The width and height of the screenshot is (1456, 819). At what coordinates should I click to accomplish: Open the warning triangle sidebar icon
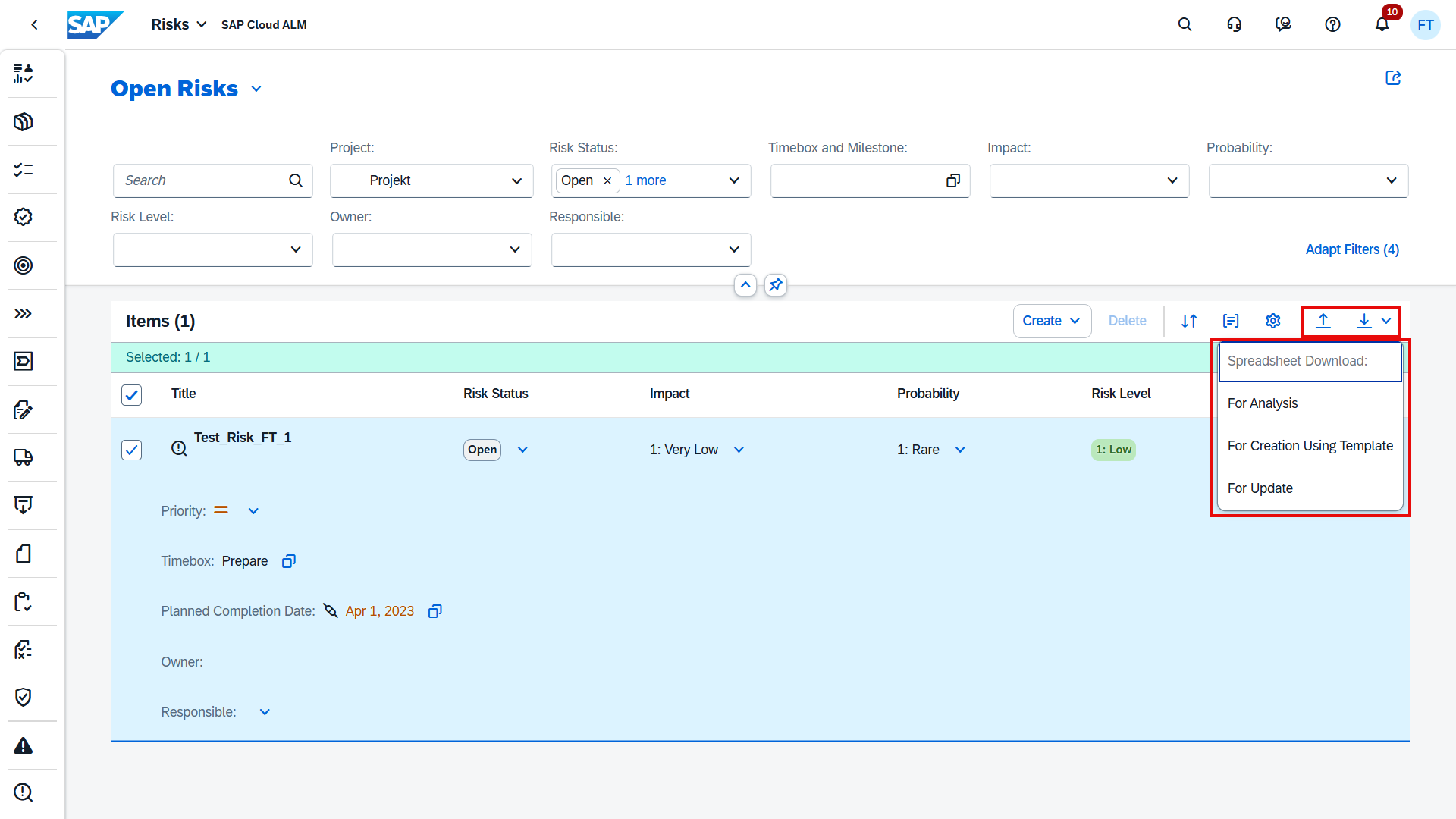pos(24,745)
